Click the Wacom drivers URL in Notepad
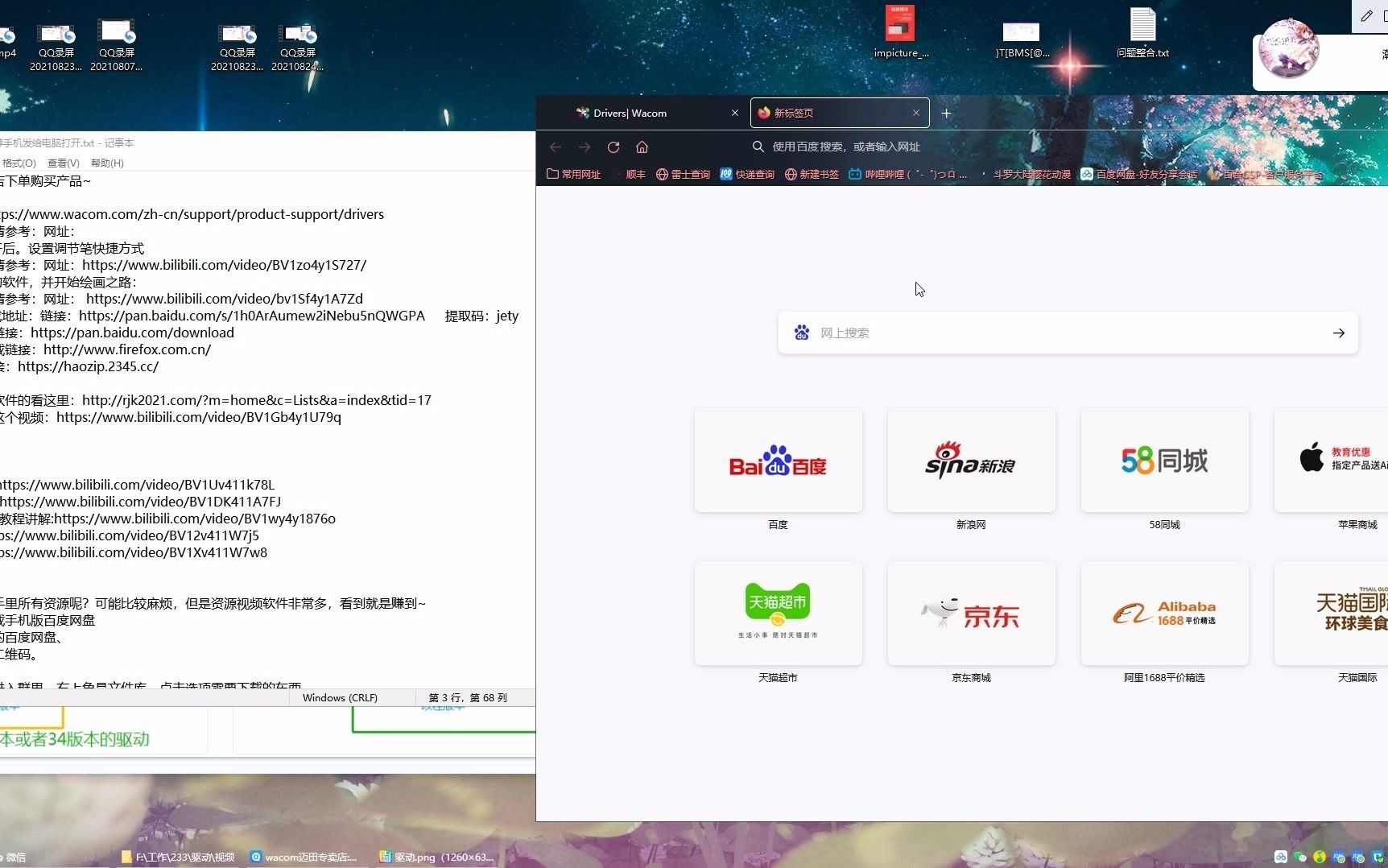 192,214
